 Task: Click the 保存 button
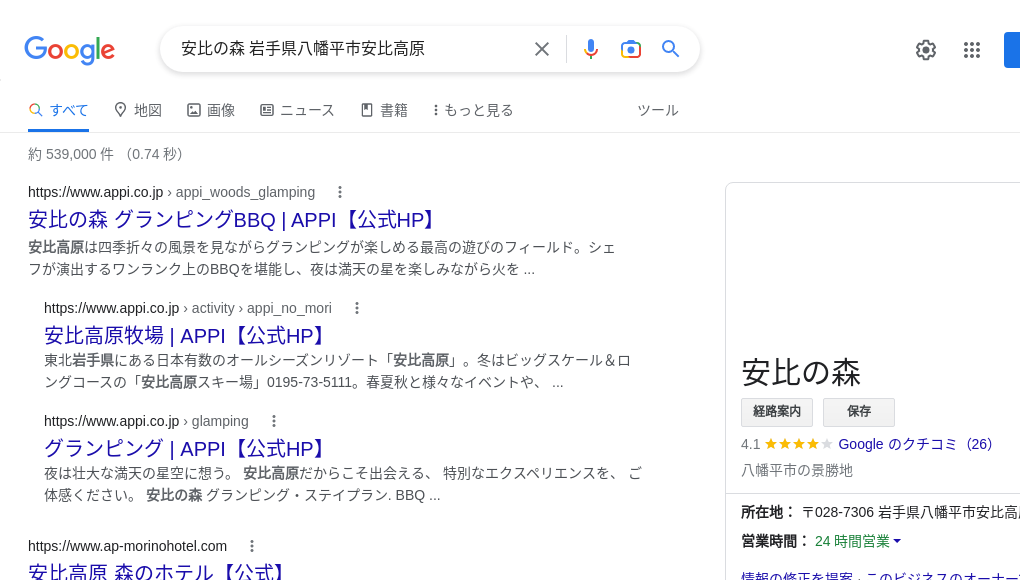858,412
